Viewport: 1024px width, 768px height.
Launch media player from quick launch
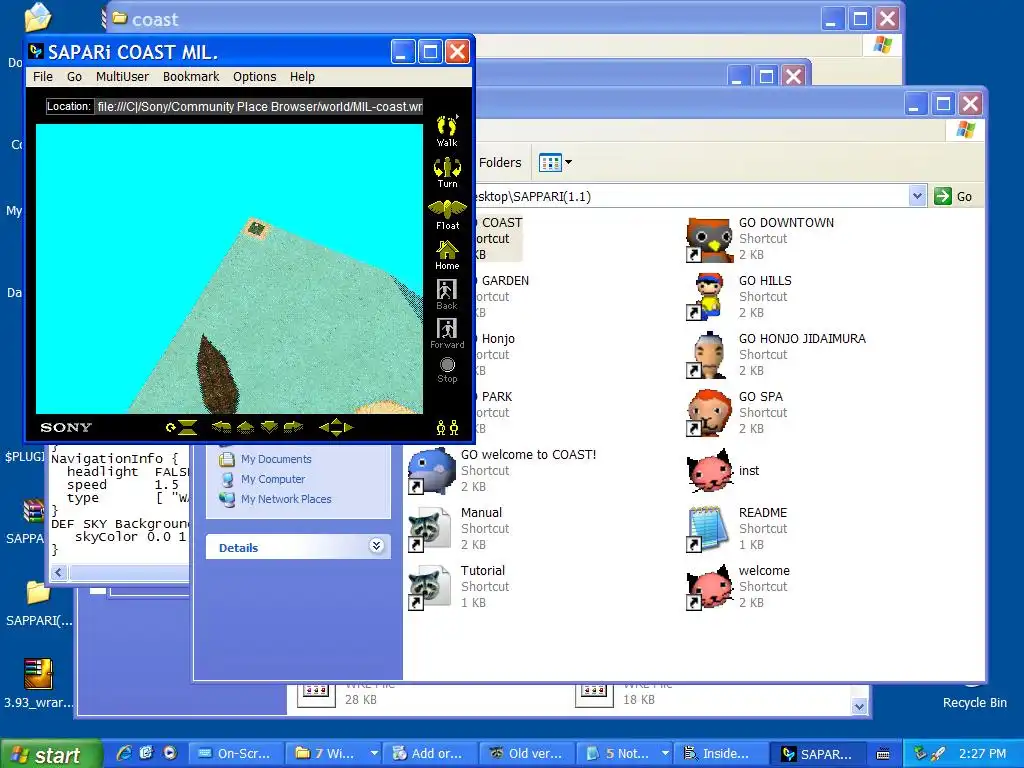pyautogui.click(x=170, y=753)
